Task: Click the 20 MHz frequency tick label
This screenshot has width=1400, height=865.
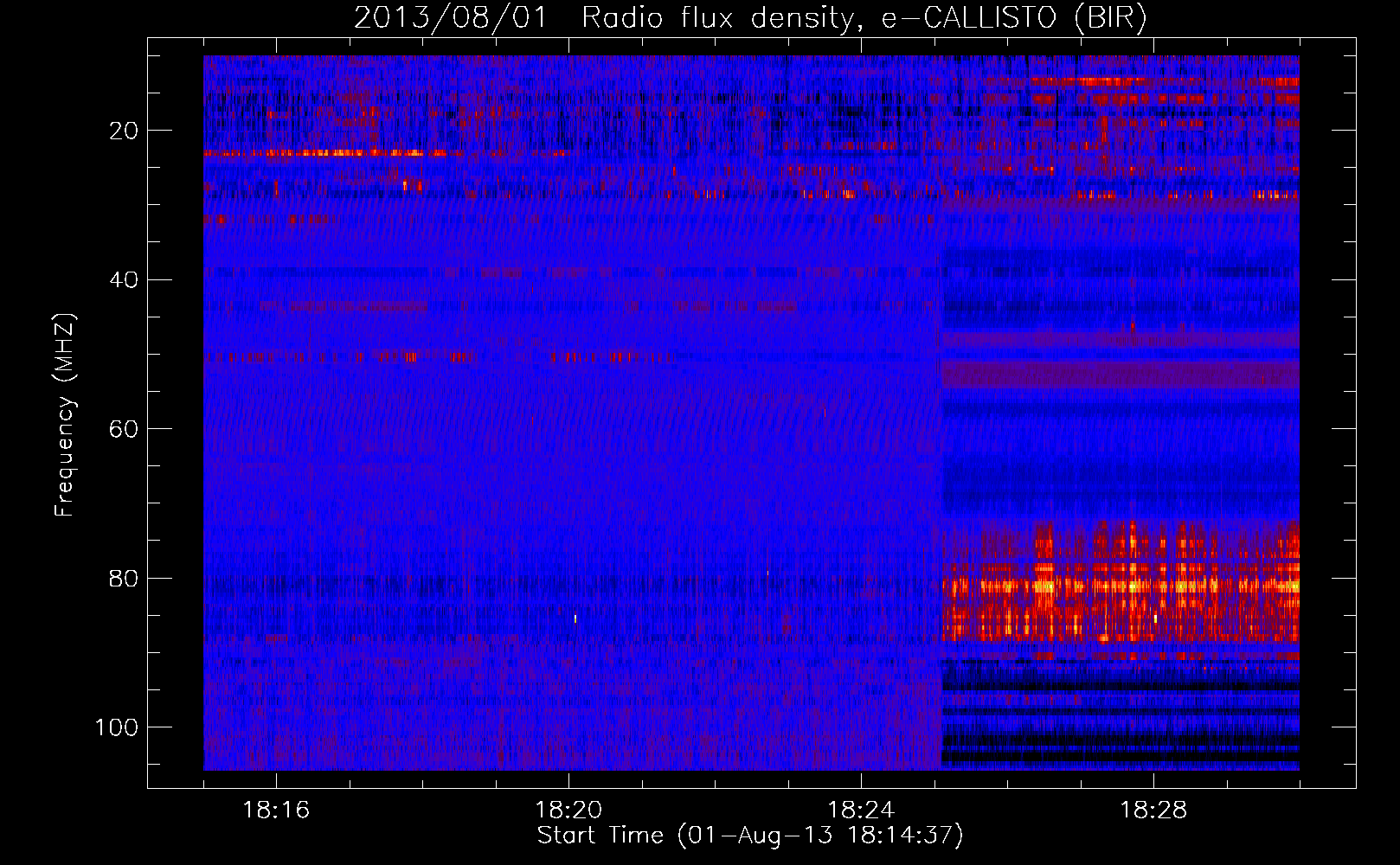Action: [x=125, y=131]
